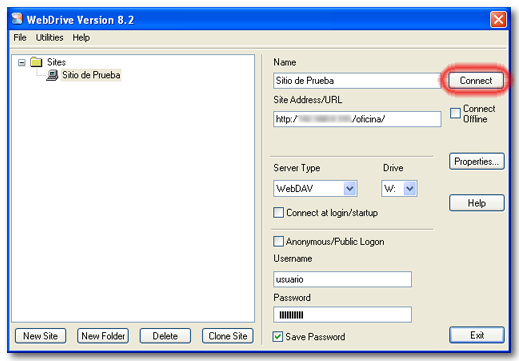
Task: Focus the Name input field
Action: [x=357, y=81]
